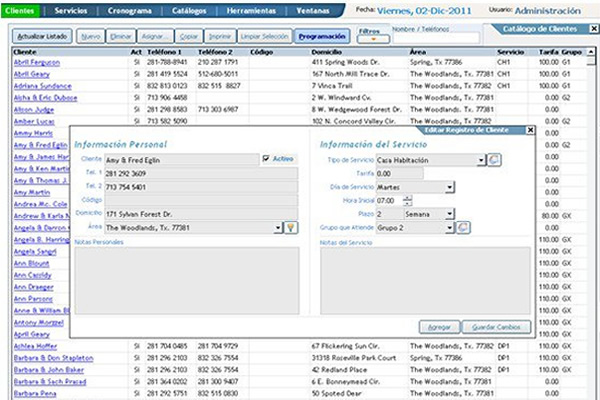Expand the Área dropdown in personal info
The width and height of the screenshot is (600, 400).
coord(277,228)
